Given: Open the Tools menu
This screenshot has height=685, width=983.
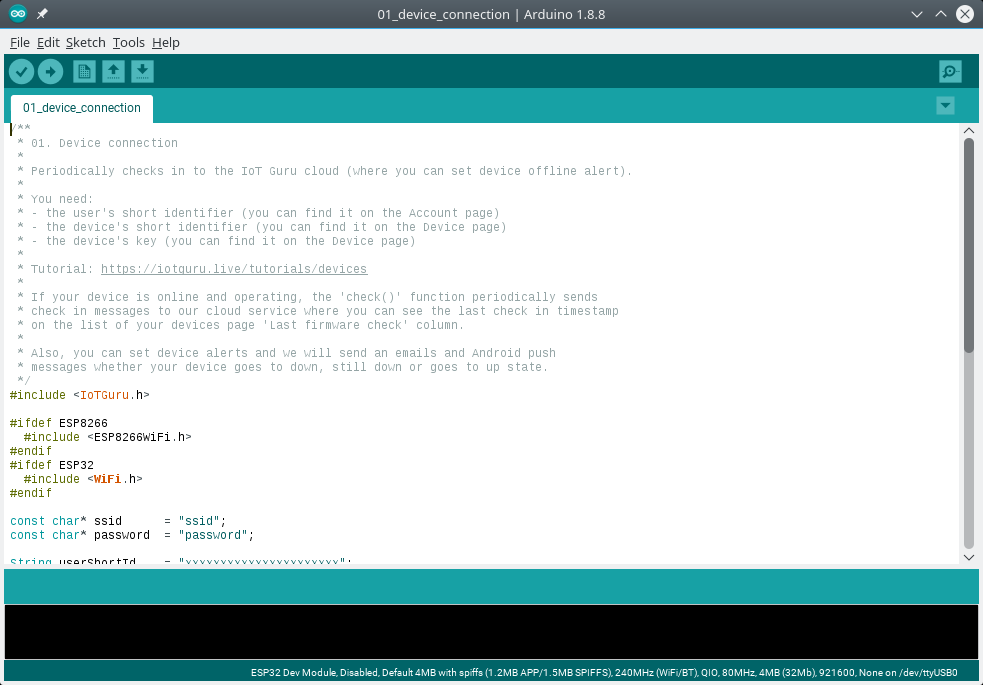Looking at the screenshot, I should pyautogui.click(x=129, y=43).
